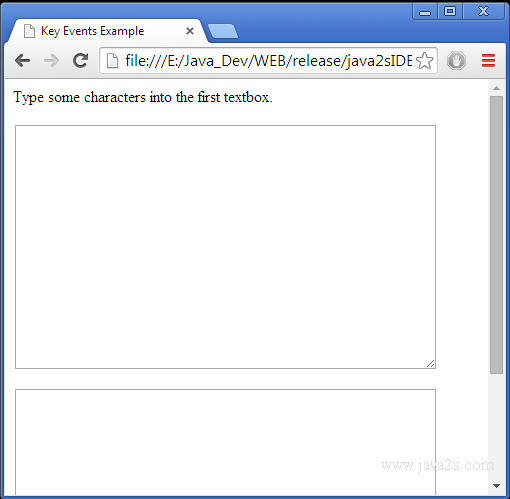Image resolution: width=510 pixels, height=499 pixels.
Task: Grab the first textarea's resize handle
Action: coord(431,364)
